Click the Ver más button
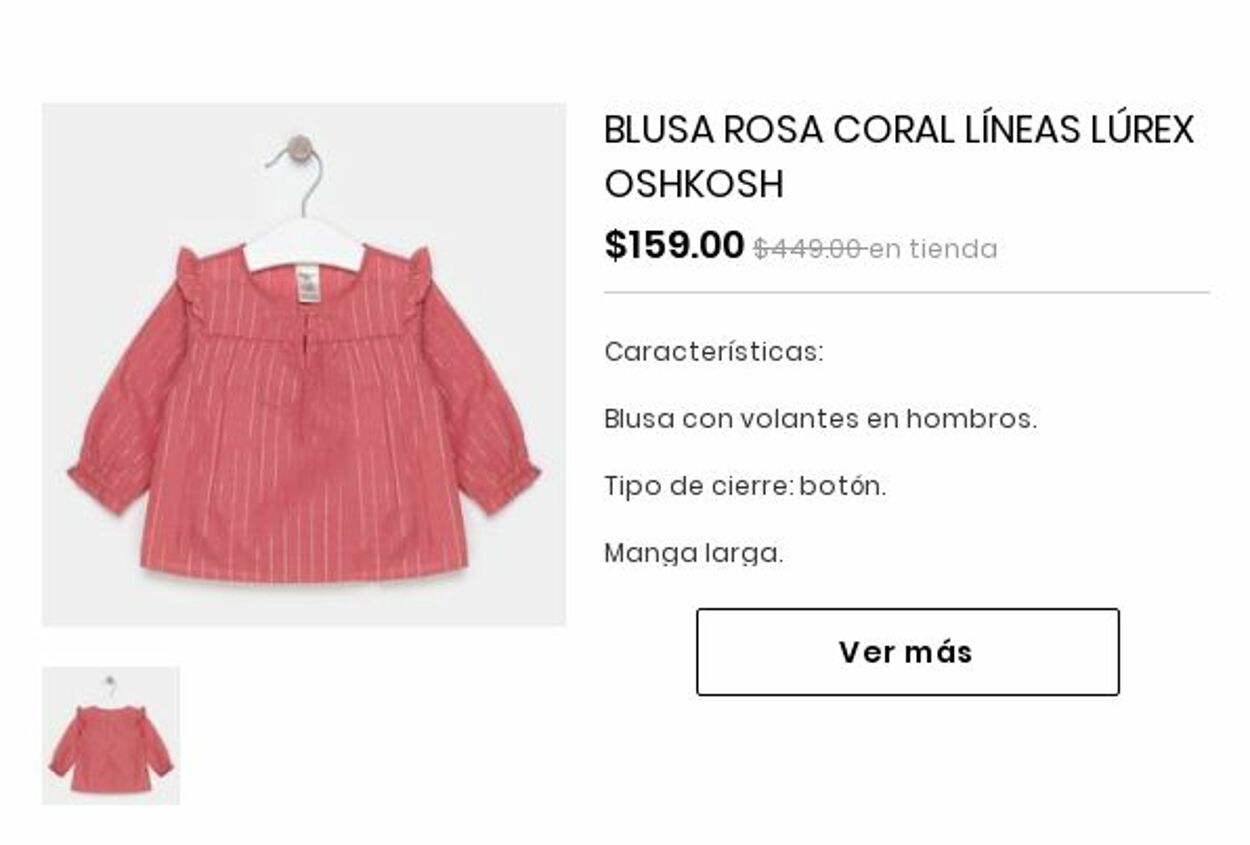 (x=907, y=652)
